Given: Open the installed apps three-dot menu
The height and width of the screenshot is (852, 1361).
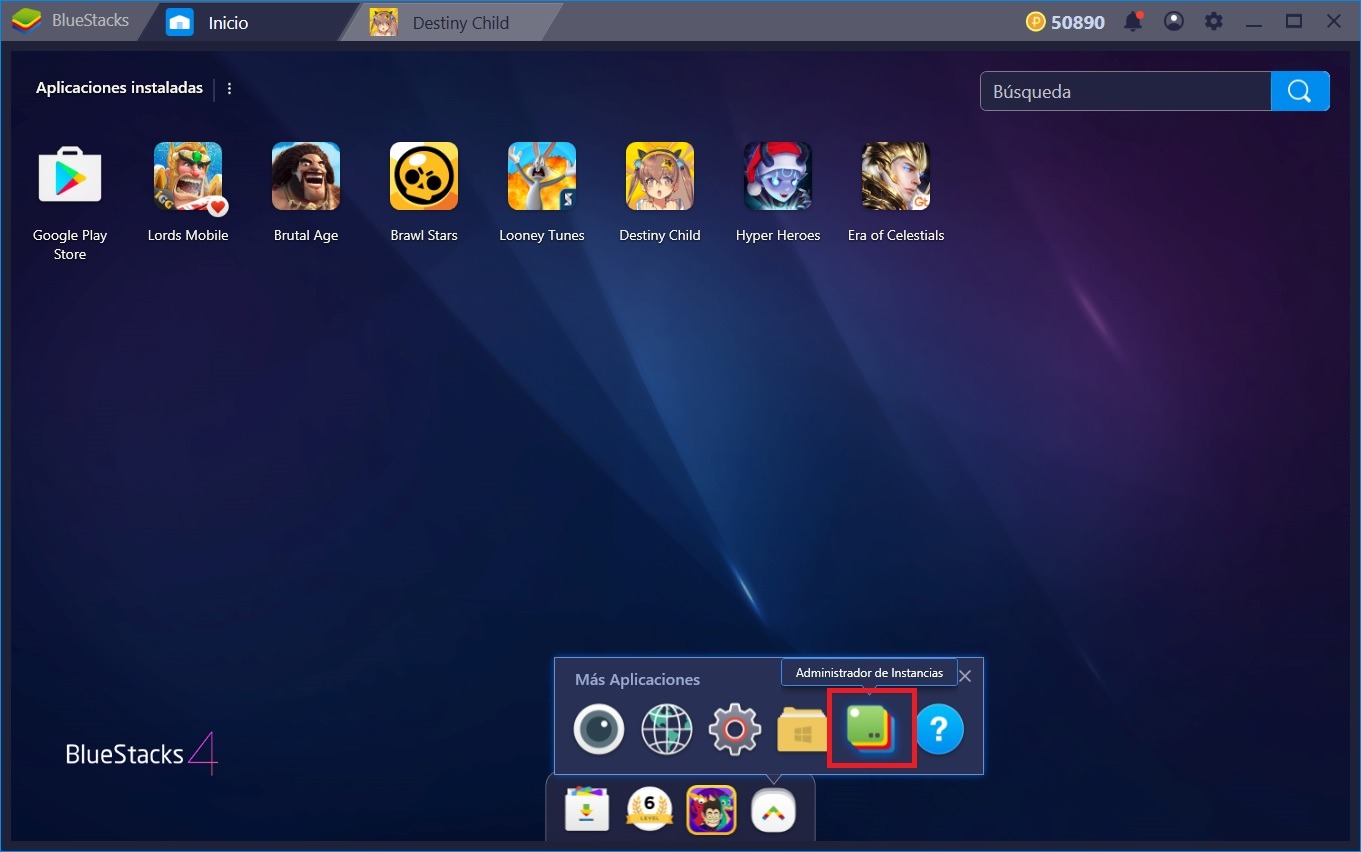Looking at the screenshot, I should tap(229, 88).
